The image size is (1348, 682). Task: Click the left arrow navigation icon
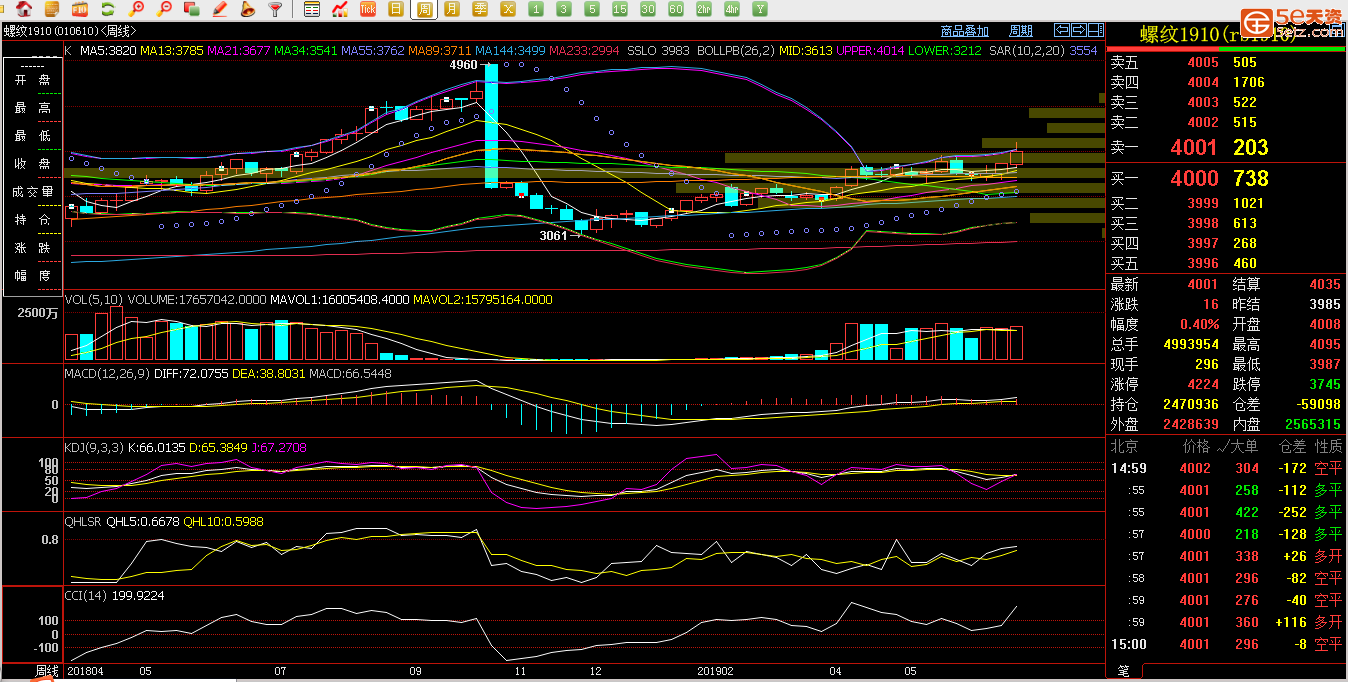point(1062,30)
